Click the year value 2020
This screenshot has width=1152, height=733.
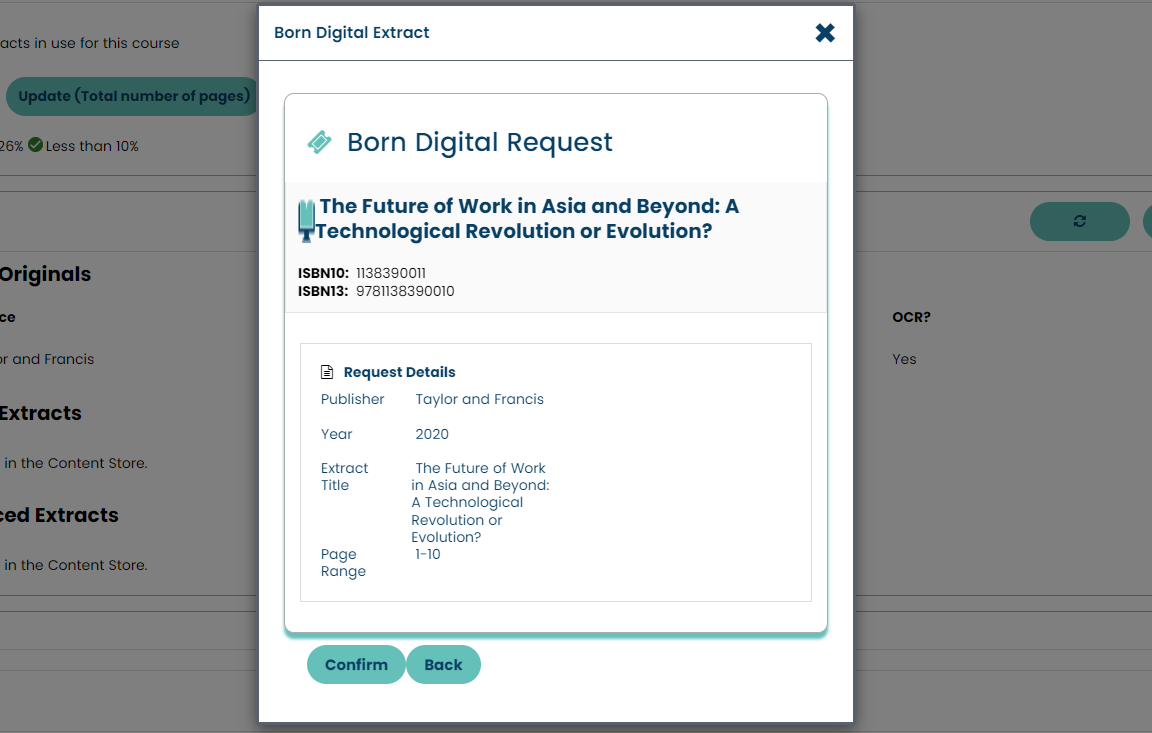point(432,434)
